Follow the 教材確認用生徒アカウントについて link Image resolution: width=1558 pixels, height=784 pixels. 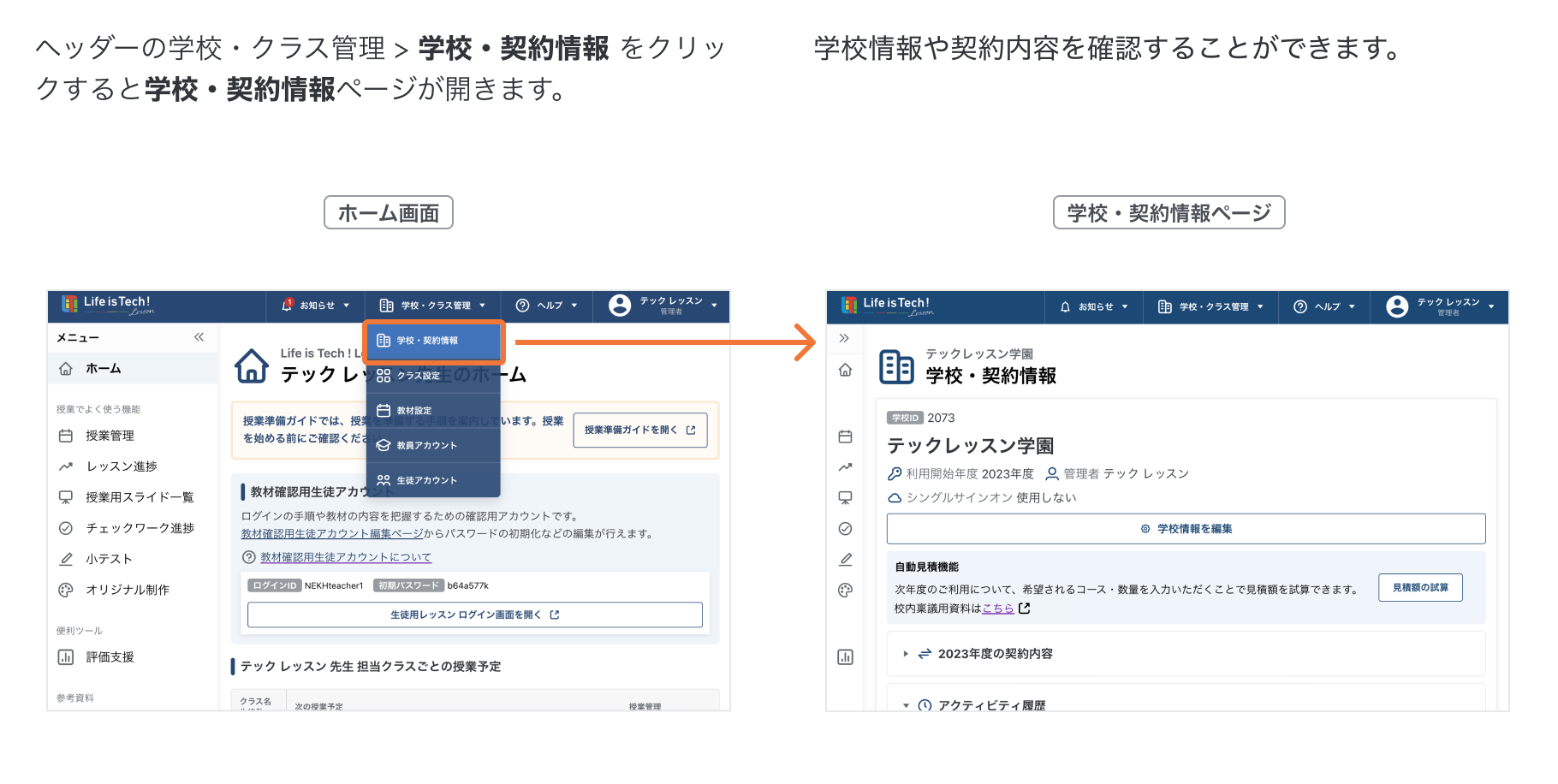[x=345, y=557]
